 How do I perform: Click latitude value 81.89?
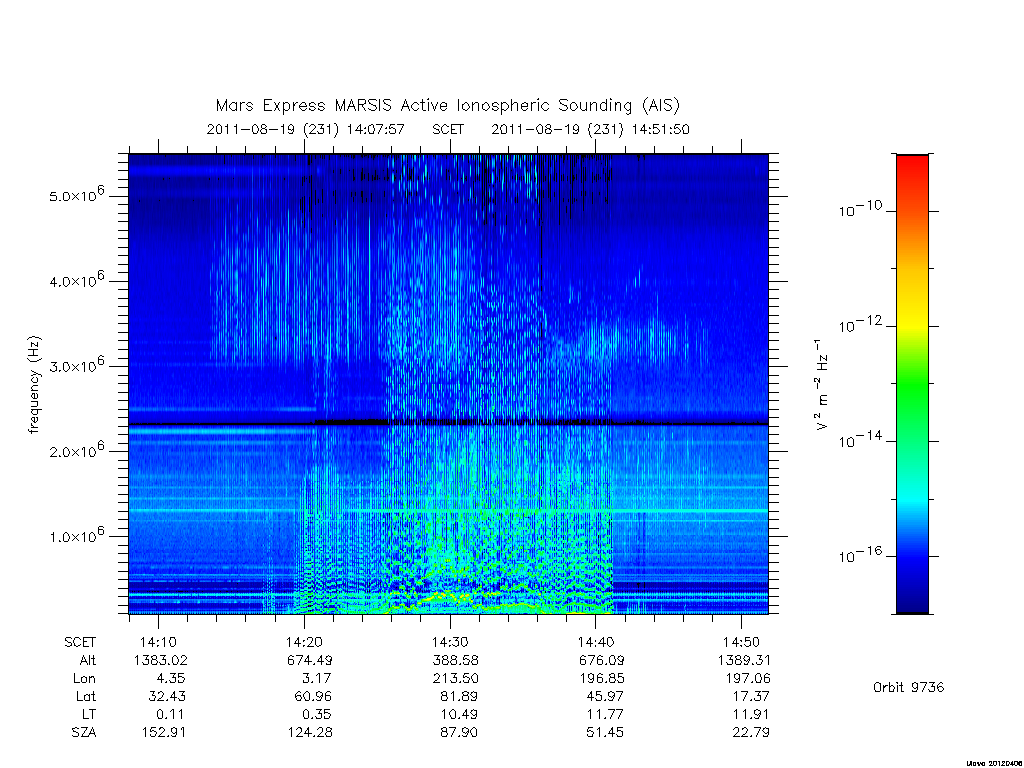[x=458, y=696]
